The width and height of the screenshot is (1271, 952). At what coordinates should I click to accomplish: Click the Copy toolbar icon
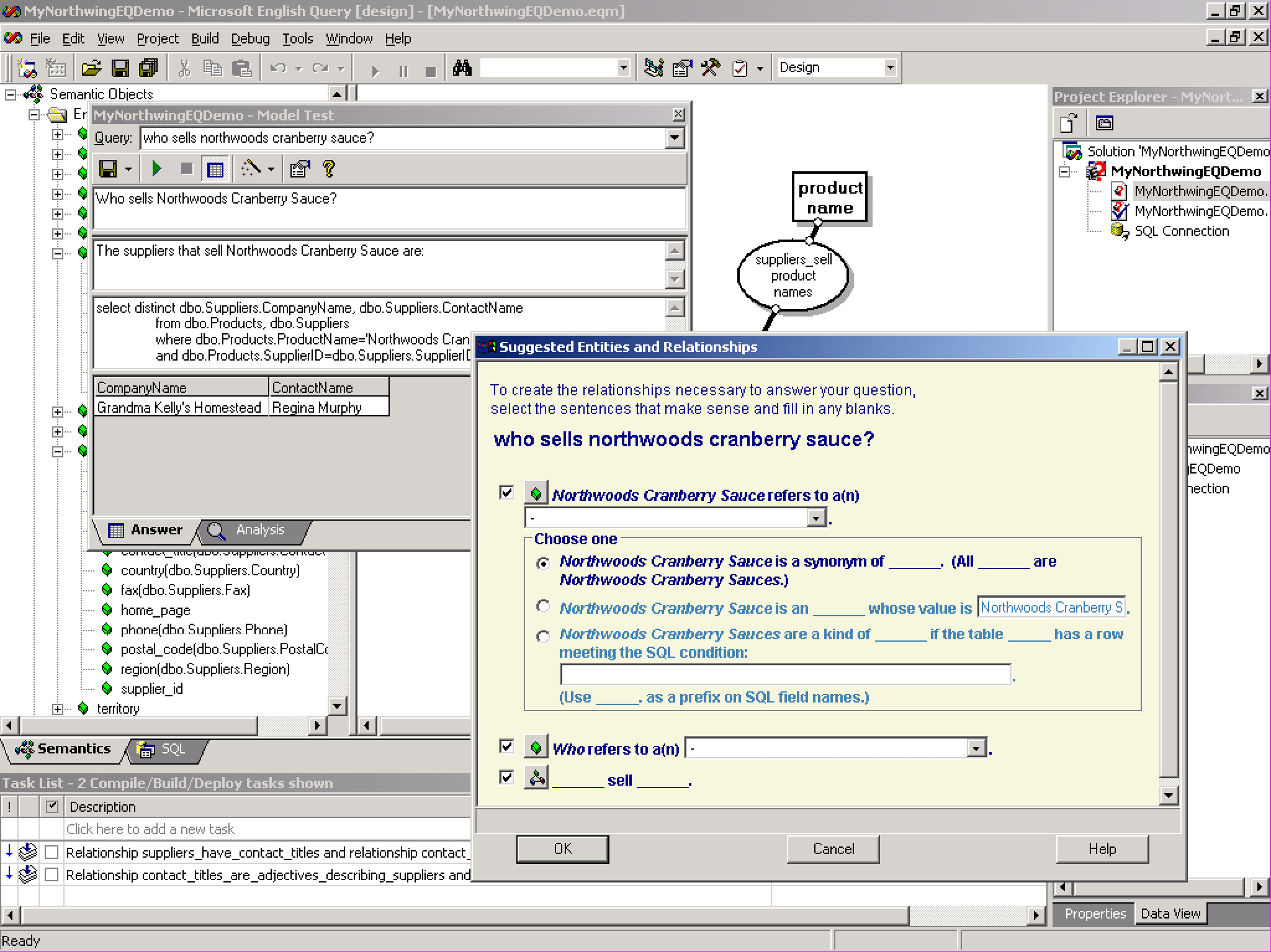213,68
